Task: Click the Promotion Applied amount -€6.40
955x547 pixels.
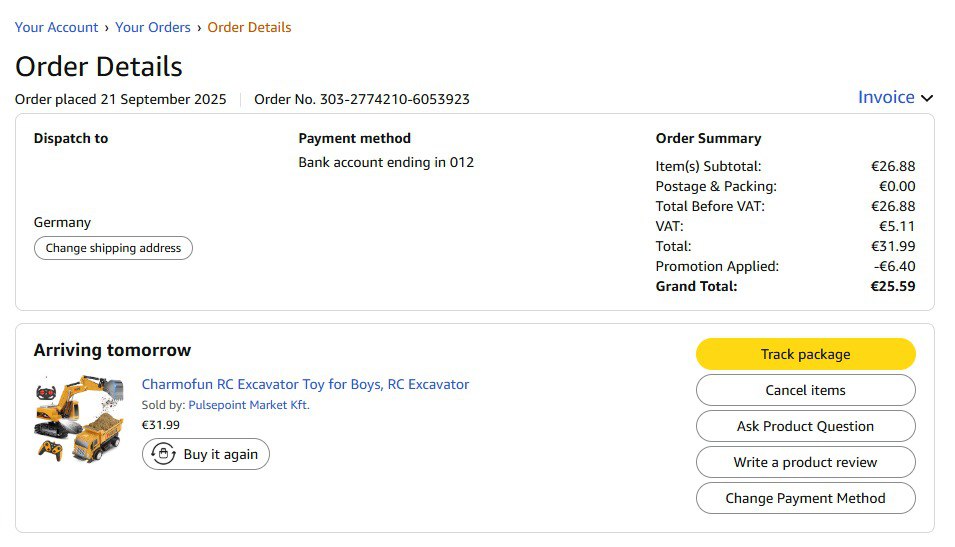Action: click(893, 266)
